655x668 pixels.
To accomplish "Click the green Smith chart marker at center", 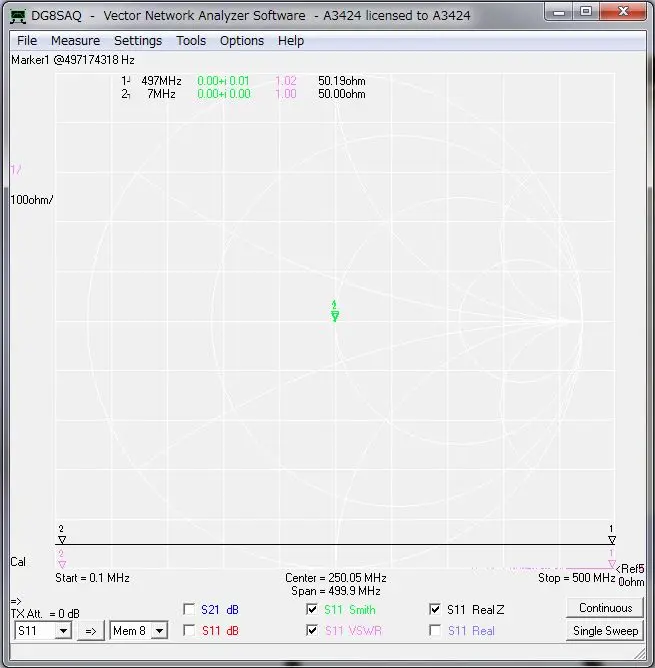I will tap(335, 316).
